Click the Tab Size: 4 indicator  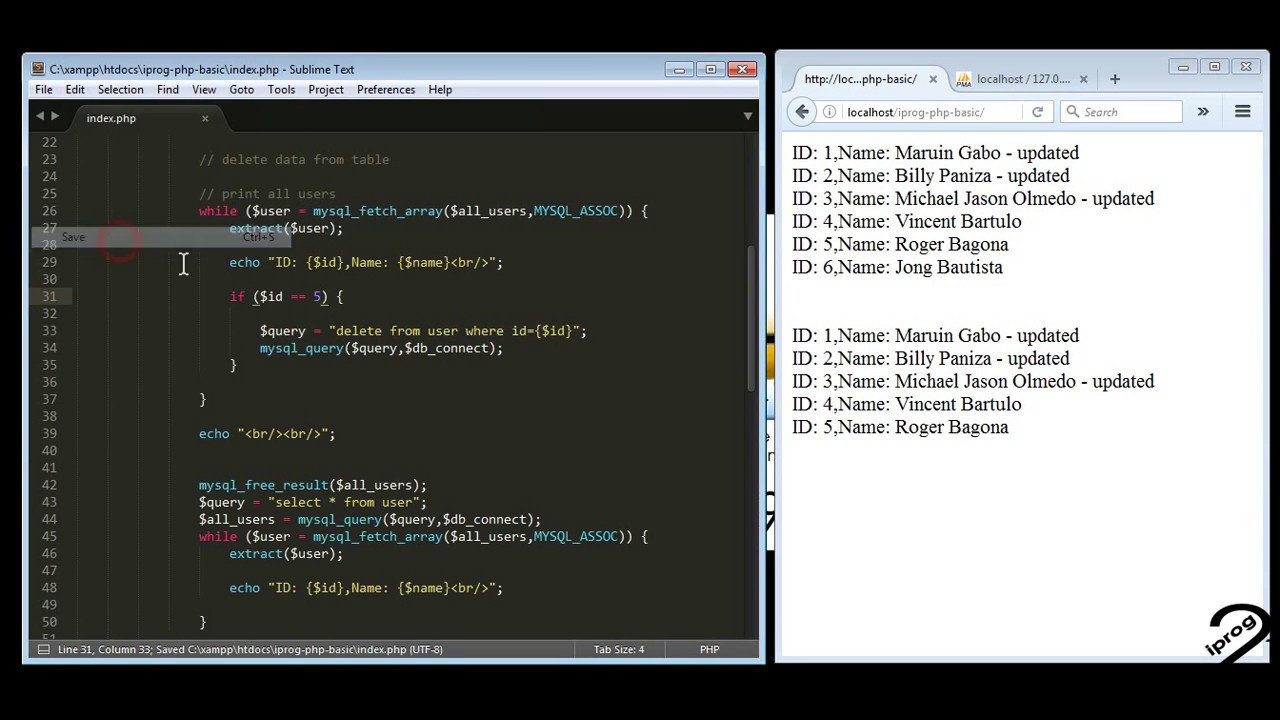[x=618, y=649]
